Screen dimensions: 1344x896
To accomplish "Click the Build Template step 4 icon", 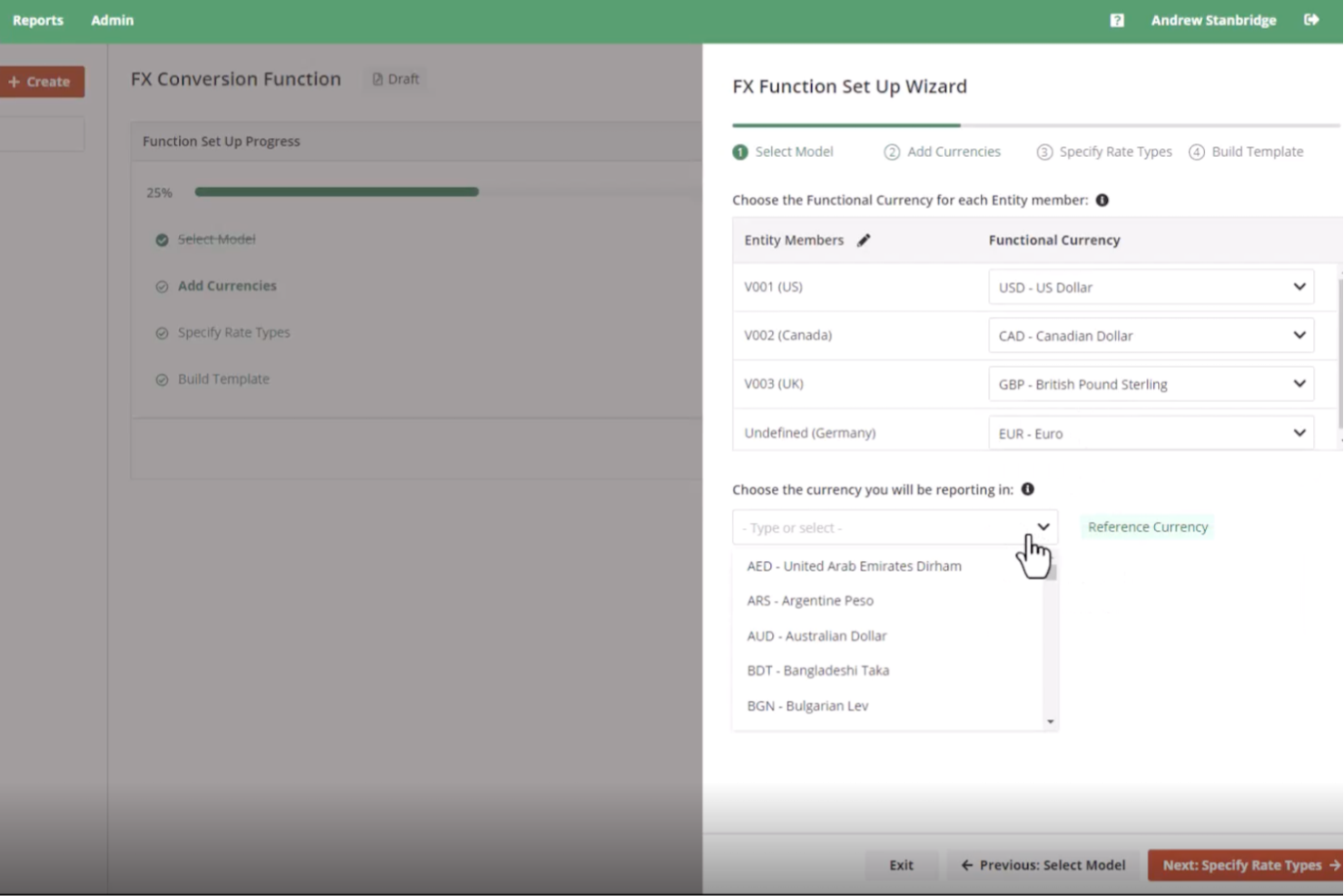I will [x=1197, y=153].
